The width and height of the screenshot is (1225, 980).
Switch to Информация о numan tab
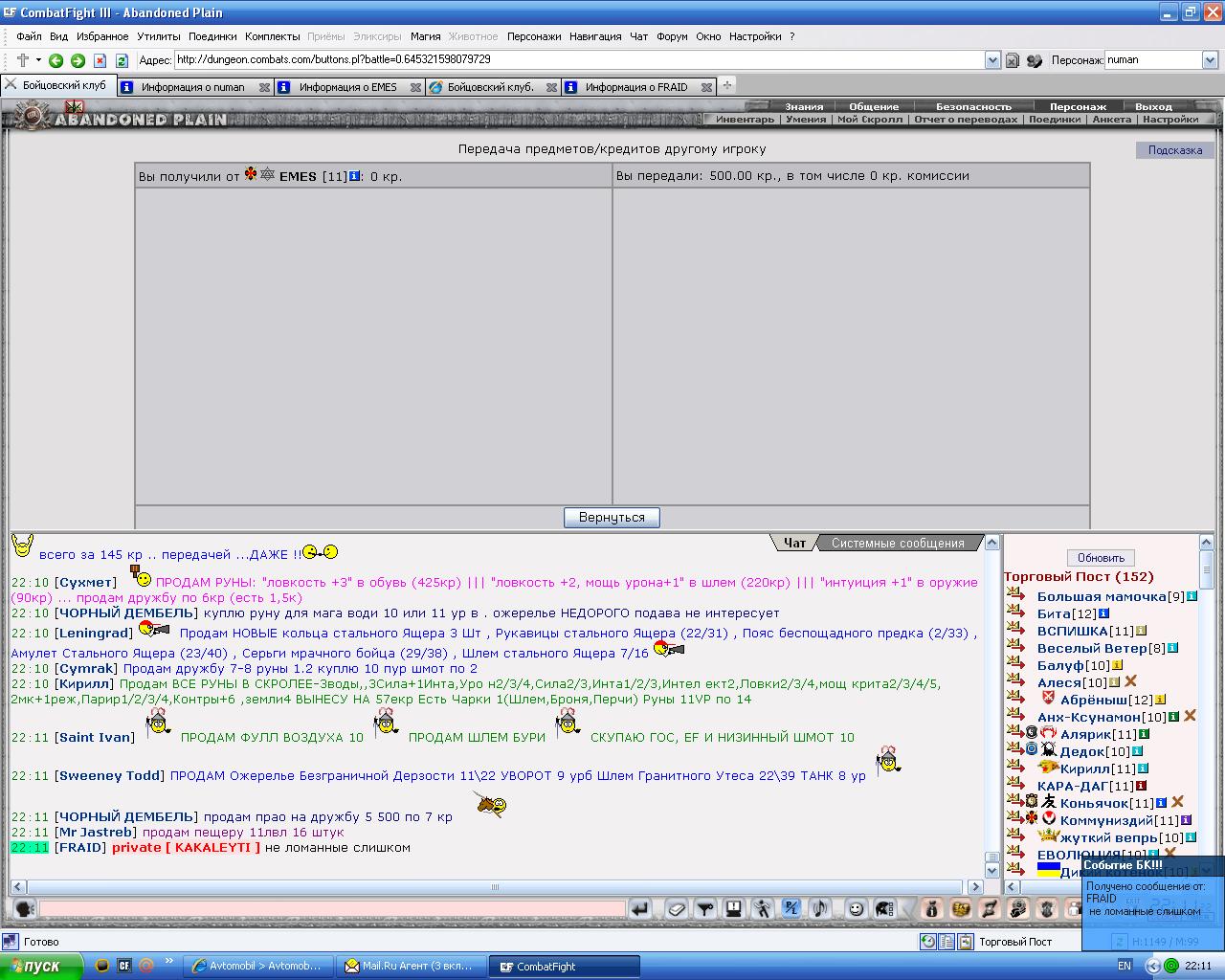(193, 87)
